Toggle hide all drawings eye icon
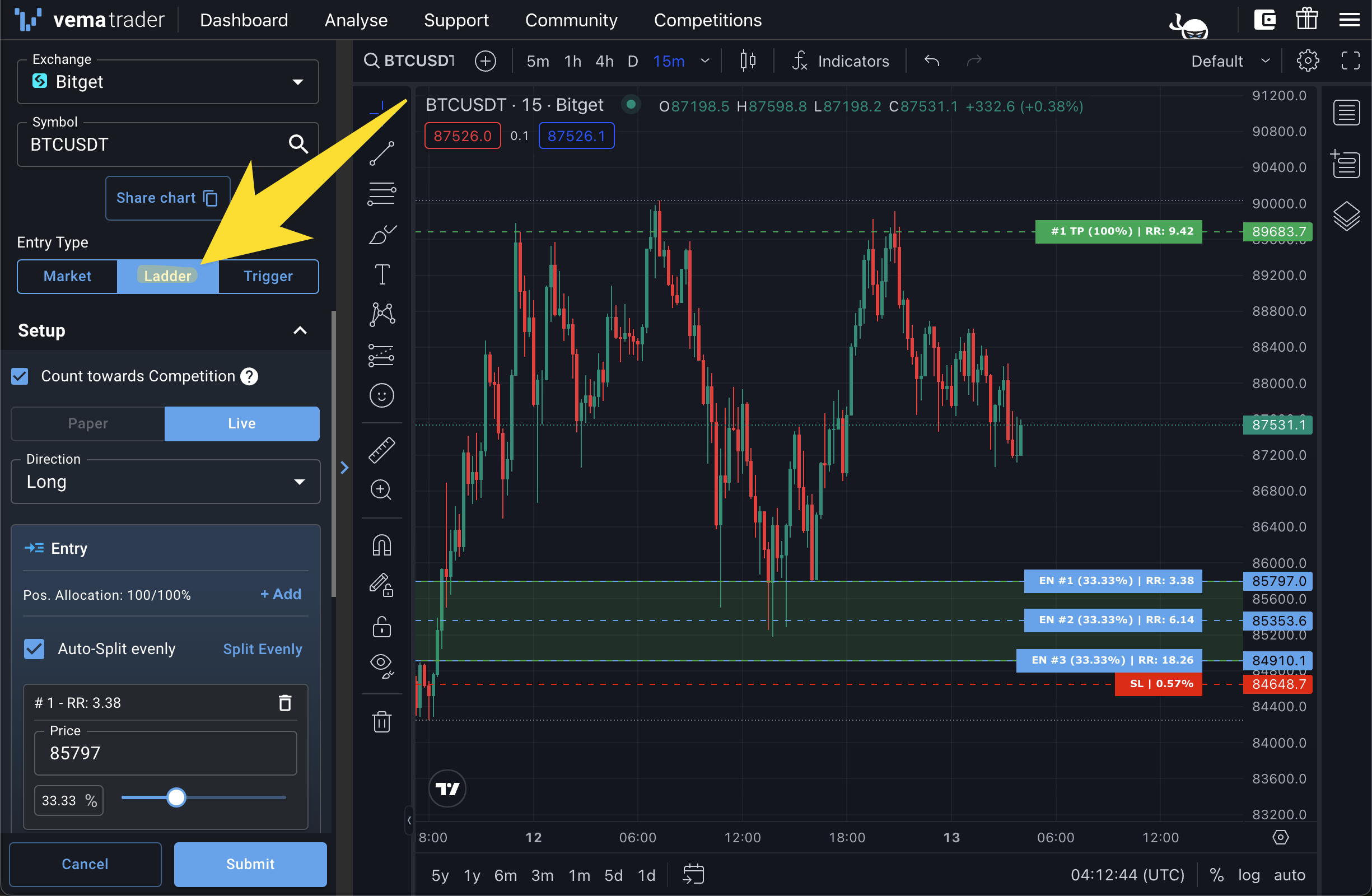Screen dimensions: 1372x896 pyautogui.click(x=381, y=666)
